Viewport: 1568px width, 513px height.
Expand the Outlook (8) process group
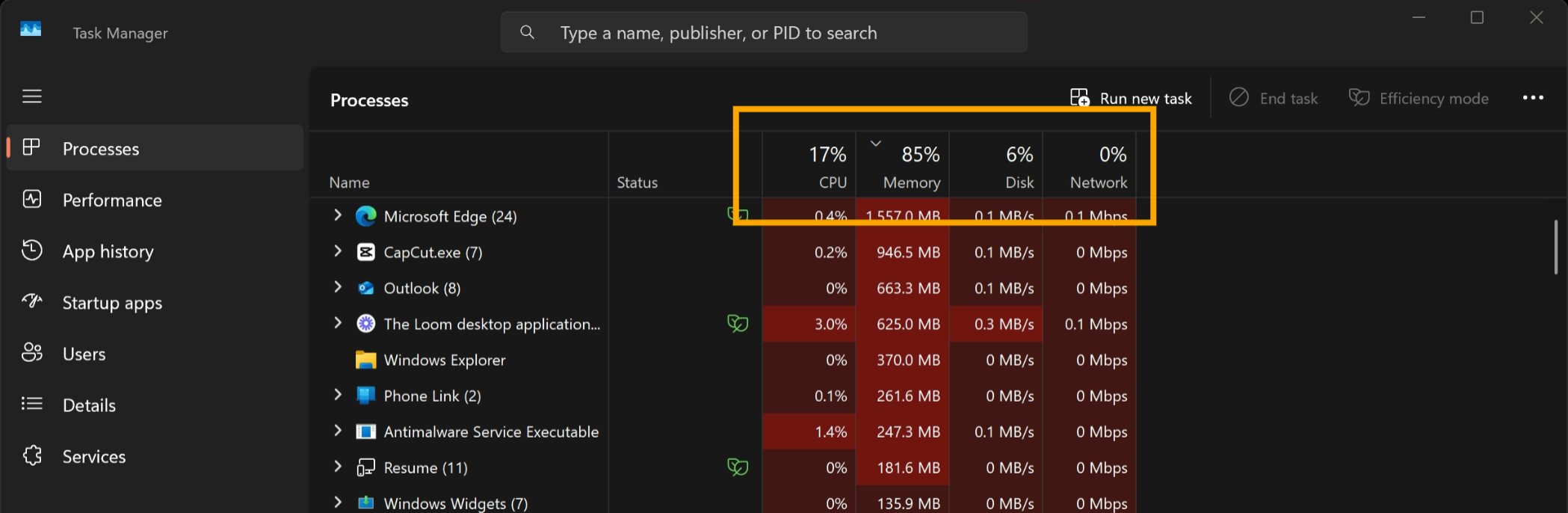(338, 287)
